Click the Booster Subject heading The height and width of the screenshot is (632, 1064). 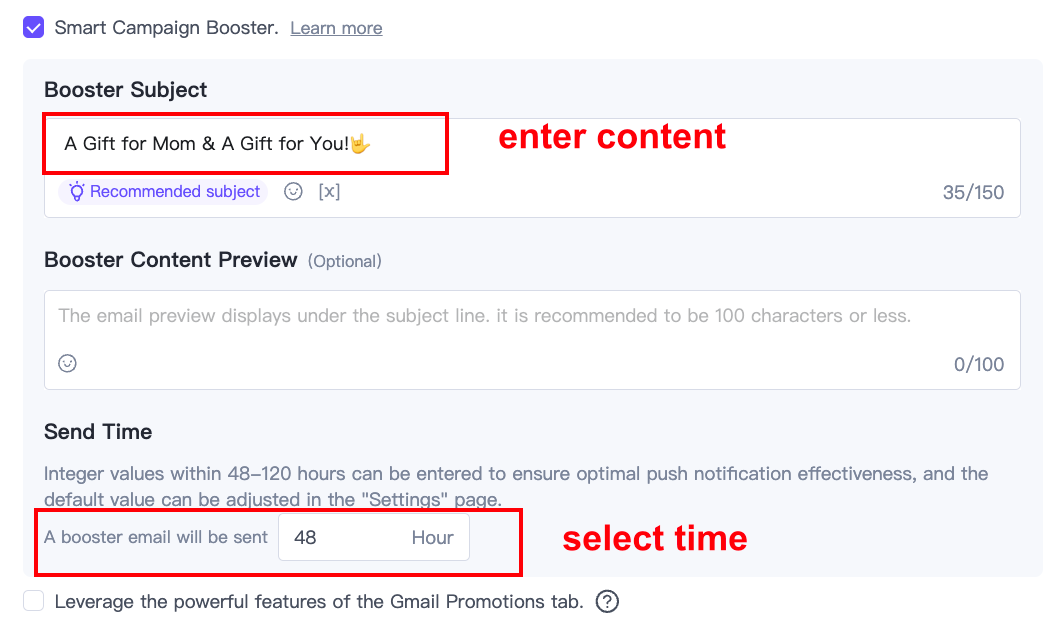pos(126,90)
